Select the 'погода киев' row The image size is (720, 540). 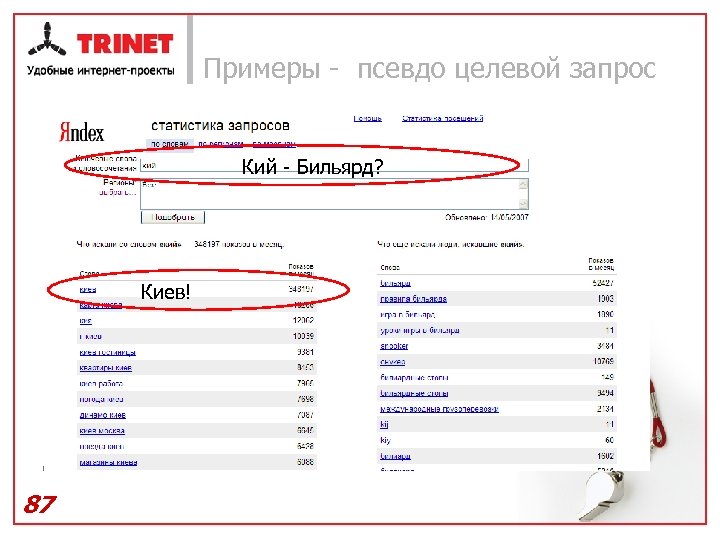tap(197, 399)
